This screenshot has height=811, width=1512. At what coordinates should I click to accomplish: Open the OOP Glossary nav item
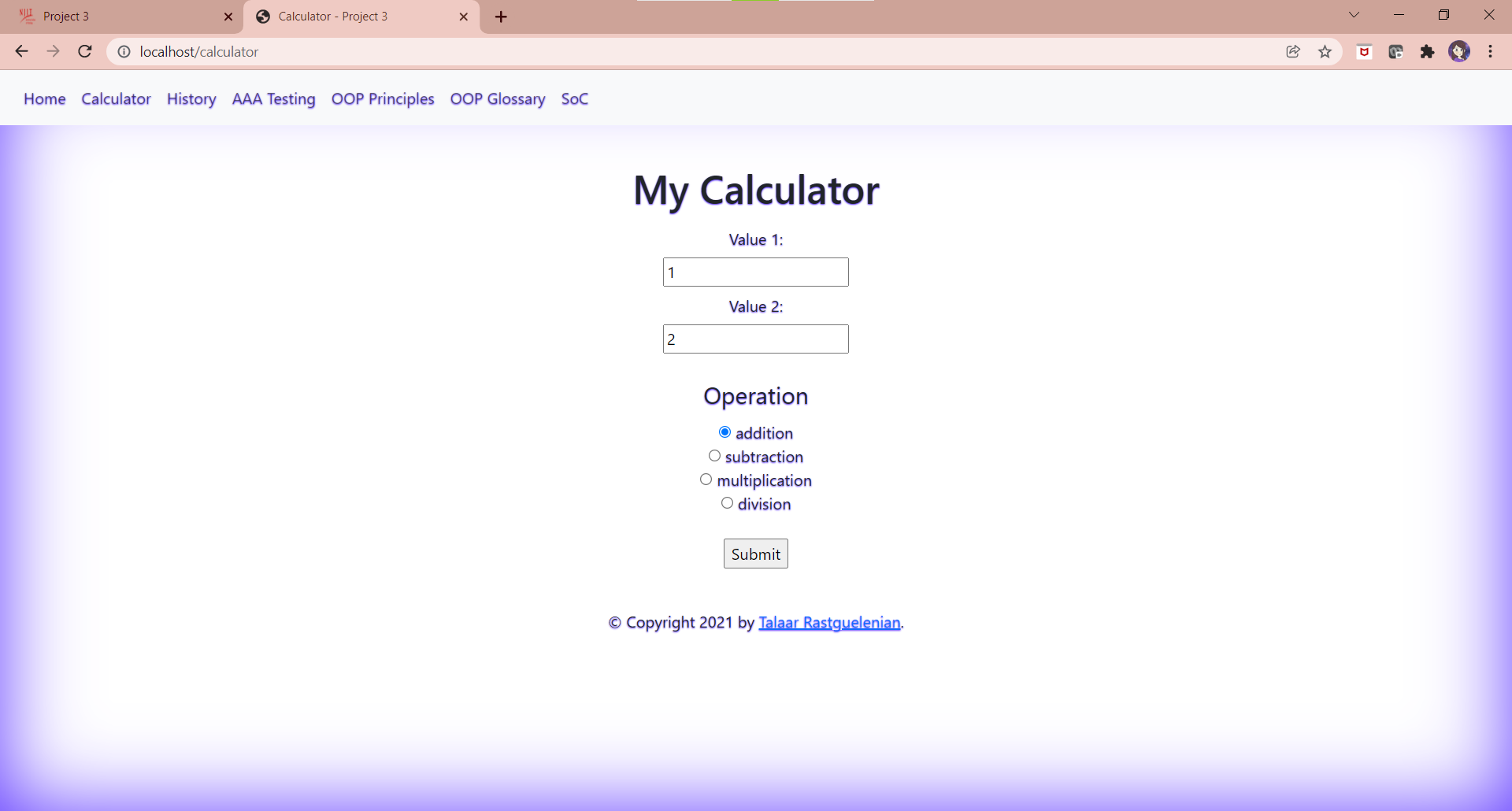[x=497, y=98]
